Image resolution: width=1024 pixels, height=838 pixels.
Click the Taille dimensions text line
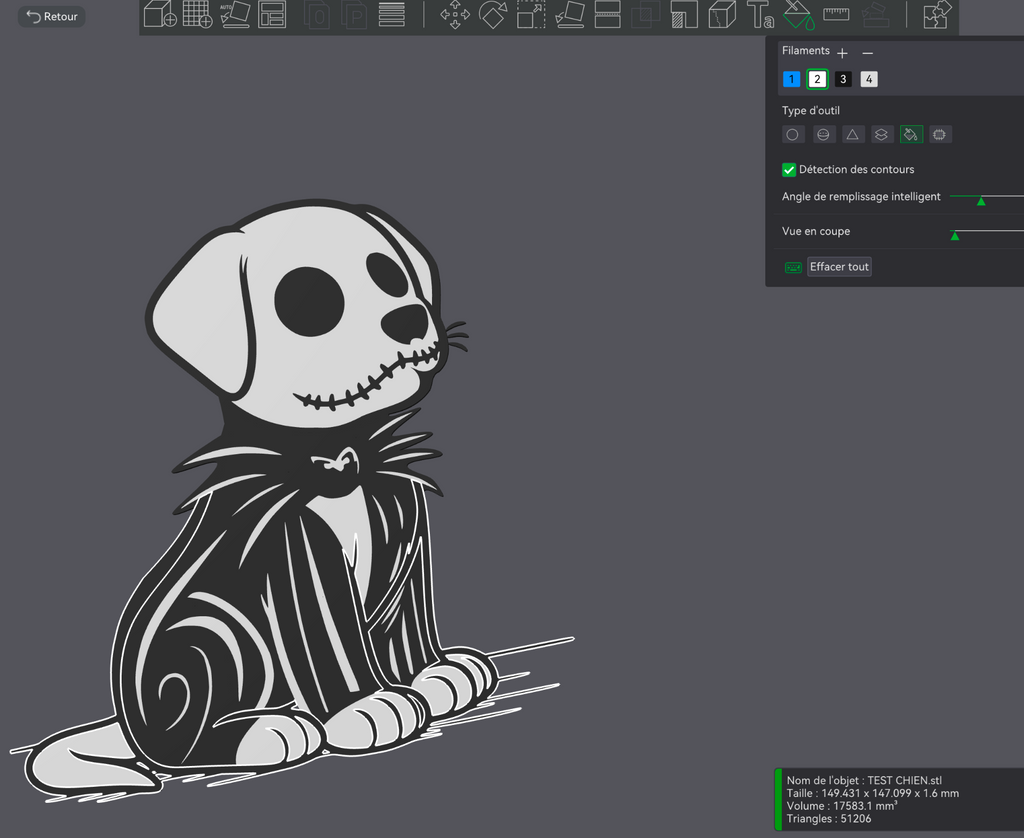coord(872,794)
